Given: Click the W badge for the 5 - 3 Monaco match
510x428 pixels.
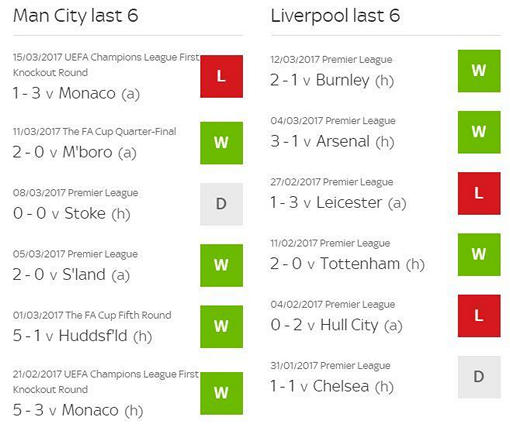Looking at the screenshot, I should (221, 393).
